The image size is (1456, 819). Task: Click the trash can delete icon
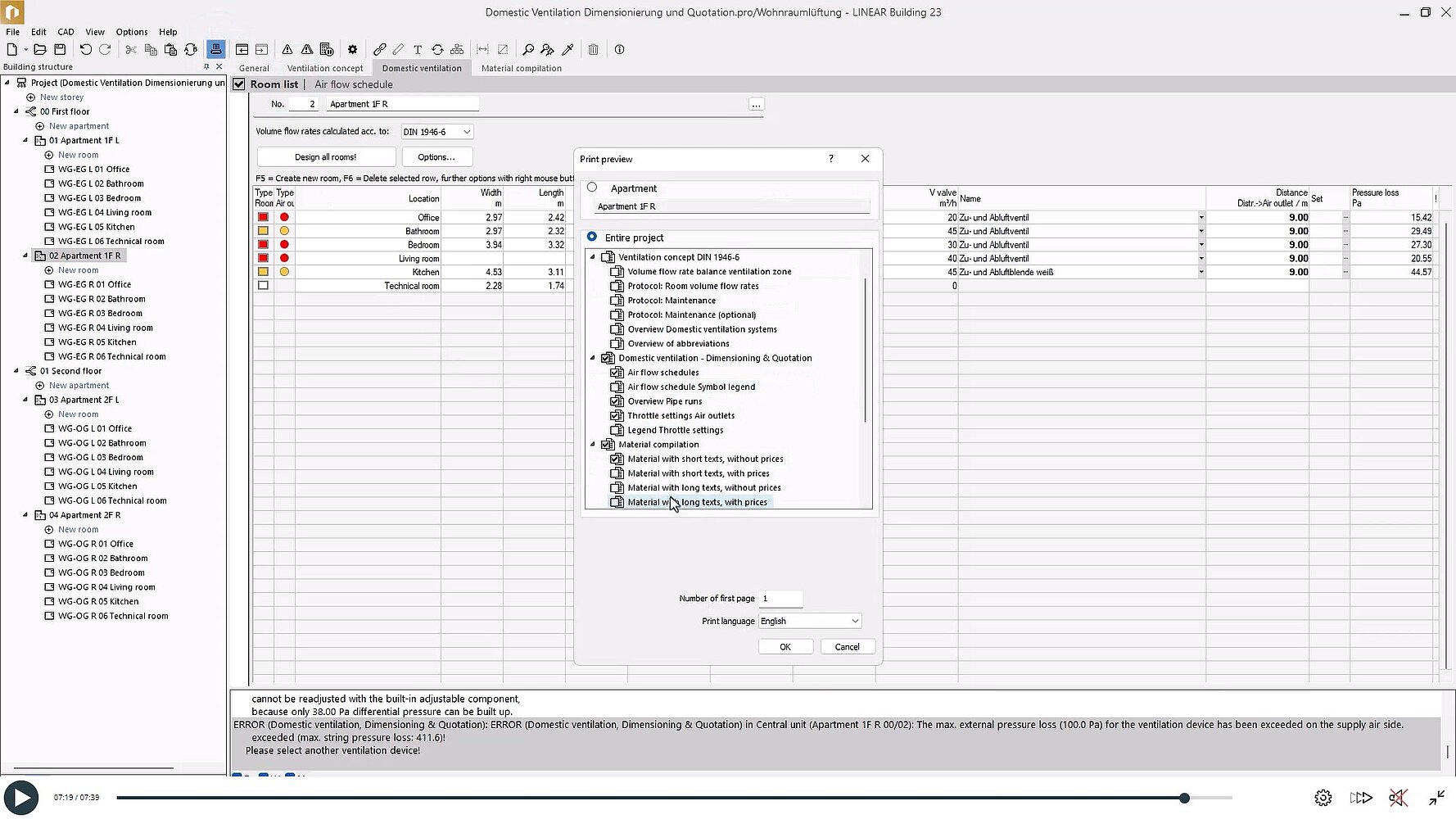coord(593,50)
